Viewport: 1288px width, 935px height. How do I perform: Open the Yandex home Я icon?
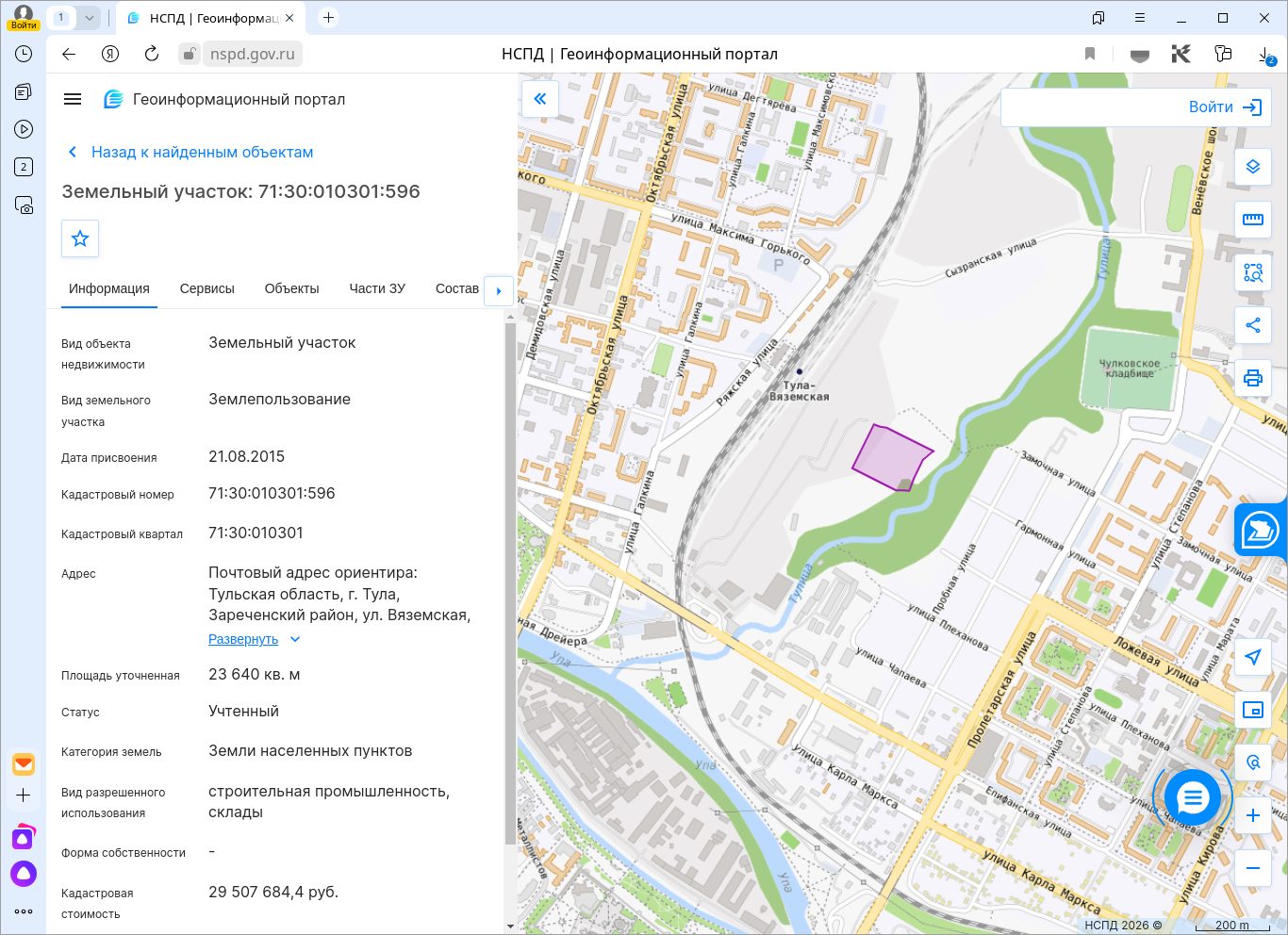click(110, 54)
